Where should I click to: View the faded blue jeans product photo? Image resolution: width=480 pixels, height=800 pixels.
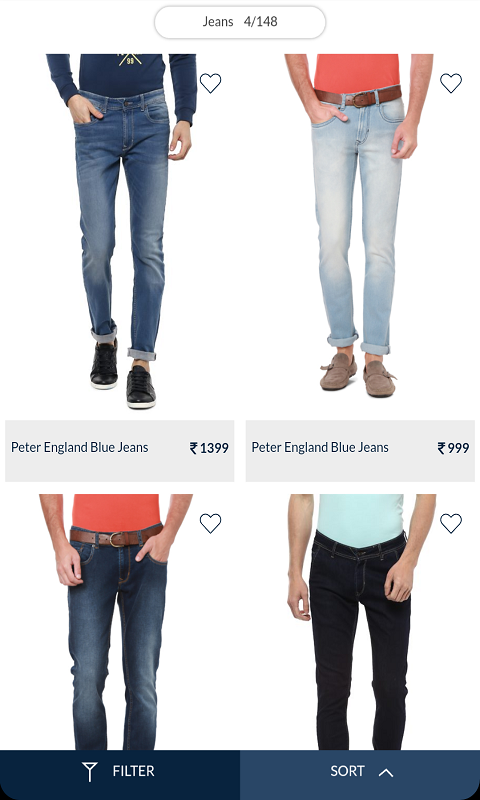121,232
